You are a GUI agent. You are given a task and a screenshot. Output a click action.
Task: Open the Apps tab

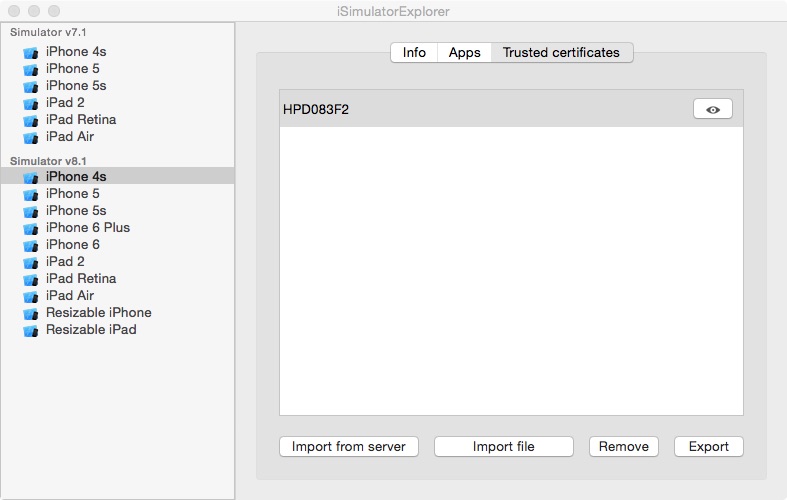tap(464, 53)
